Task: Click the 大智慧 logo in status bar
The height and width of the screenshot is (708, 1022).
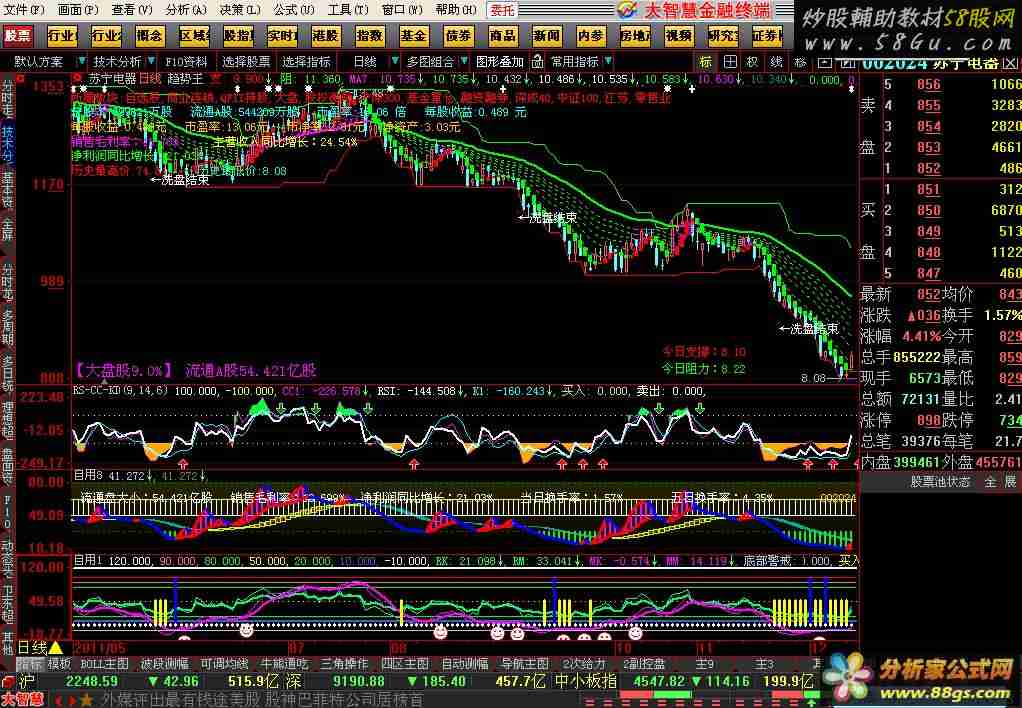Action: [x=23, y=700]
